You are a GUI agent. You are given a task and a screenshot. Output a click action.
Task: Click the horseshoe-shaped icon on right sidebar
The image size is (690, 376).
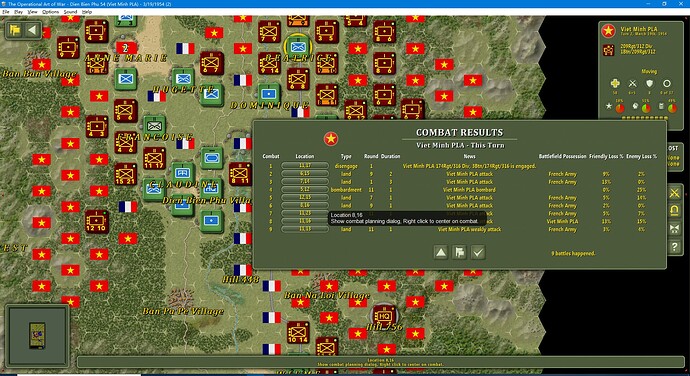pos(675,211)
